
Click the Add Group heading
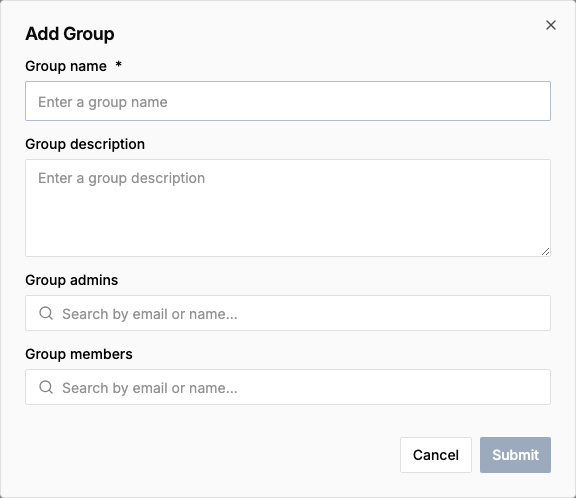tap(69, 34)
